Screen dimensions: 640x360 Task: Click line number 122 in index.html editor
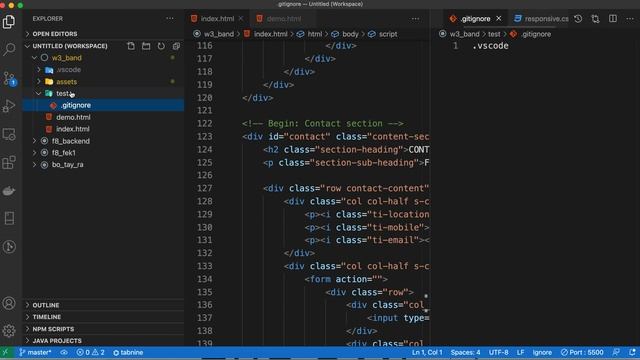tap(204, 124)
